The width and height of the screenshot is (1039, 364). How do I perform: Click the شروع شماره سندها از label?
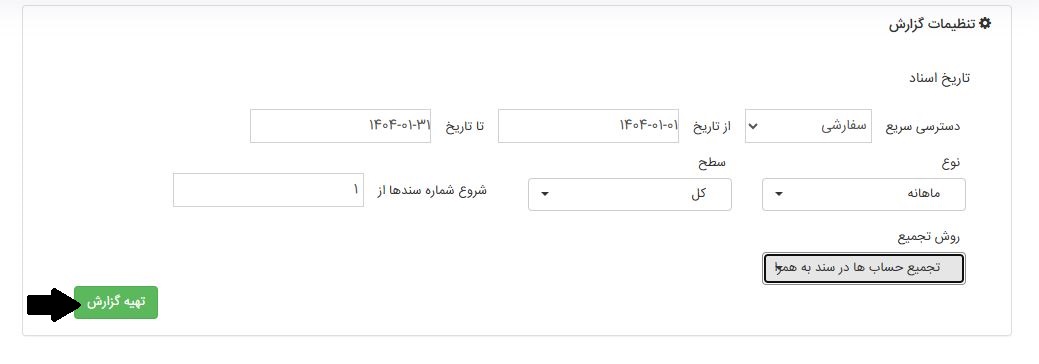pos(431,190)
